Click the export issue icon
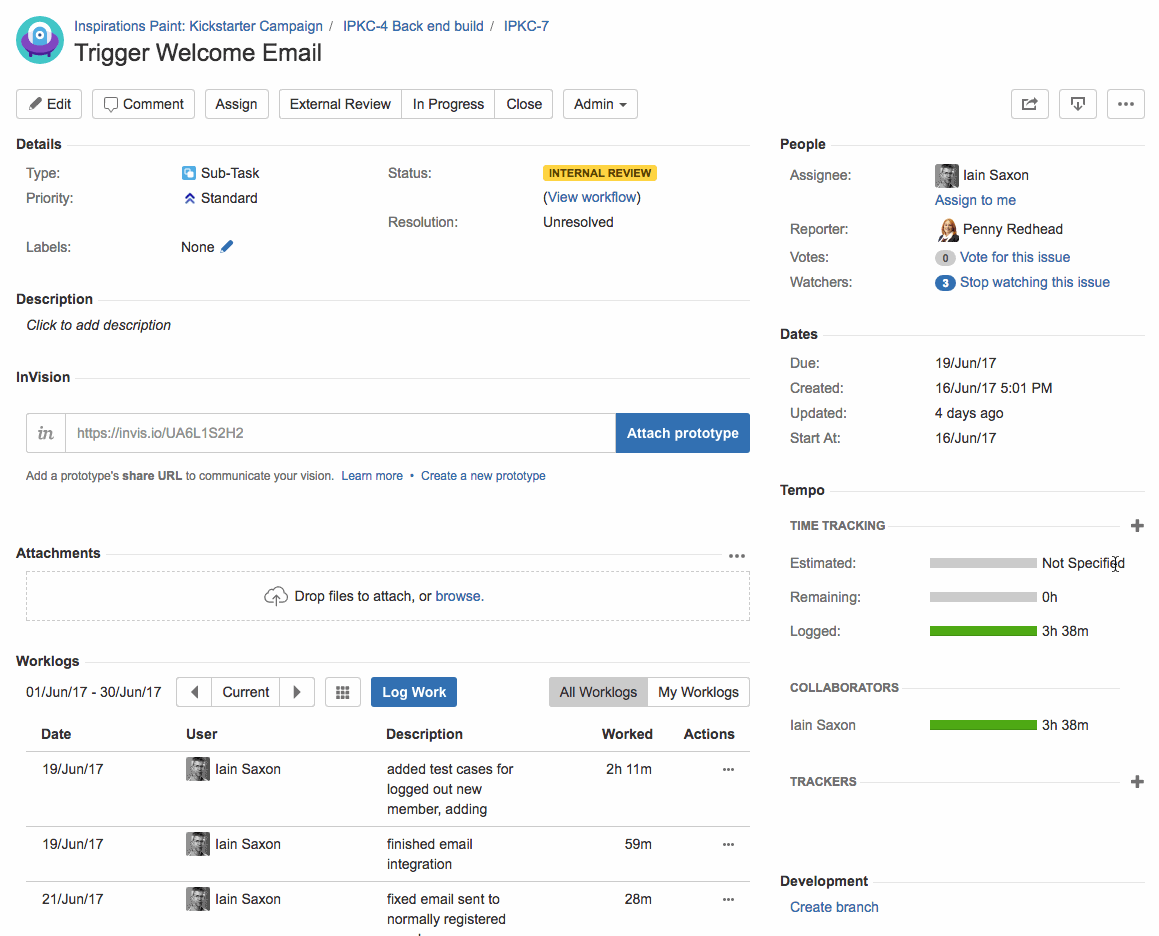The width and height of the screenshot is (1159, 936). [x=1078, y=104]
